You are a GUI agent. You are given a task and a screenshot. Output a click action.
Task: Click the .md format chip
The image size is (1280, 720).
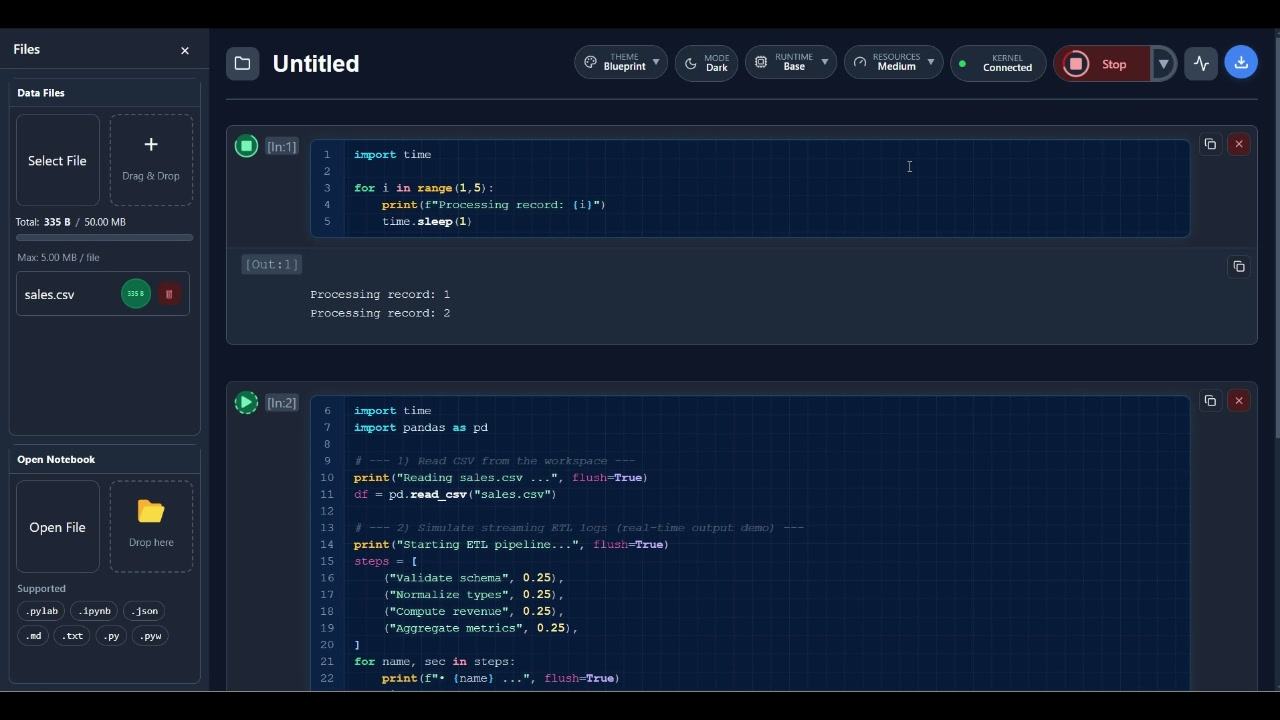(33, 636)
